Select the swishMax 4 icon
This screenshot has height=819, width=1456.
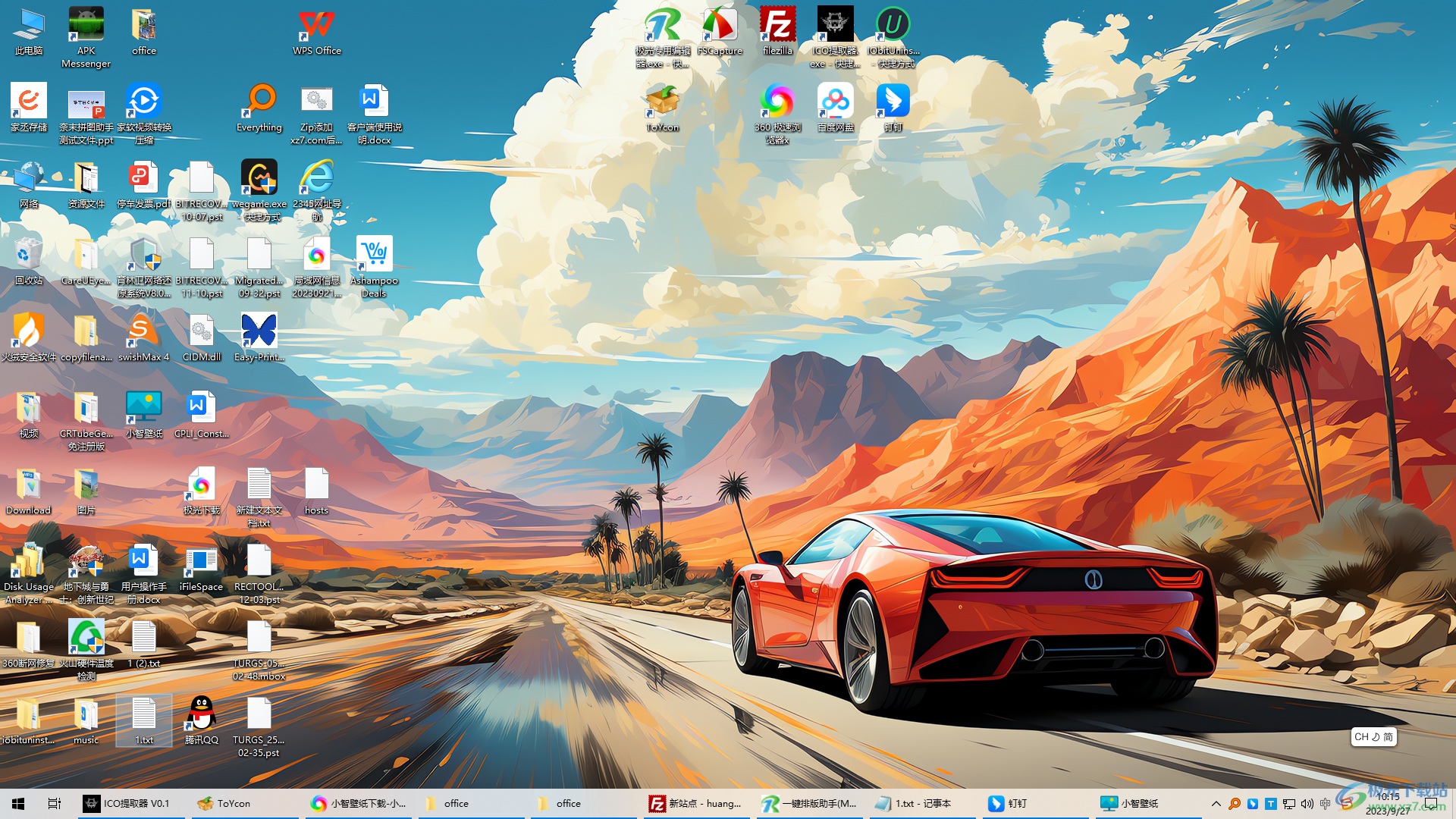click(x=143, y=337)
